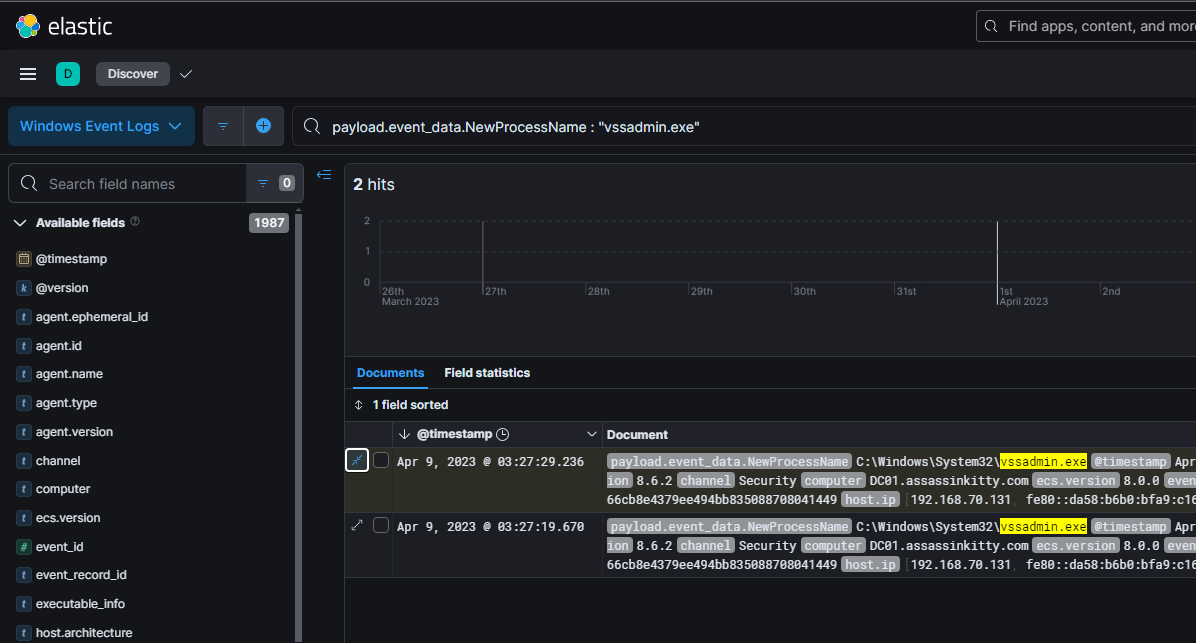Click the Available fields info icon

135,222
